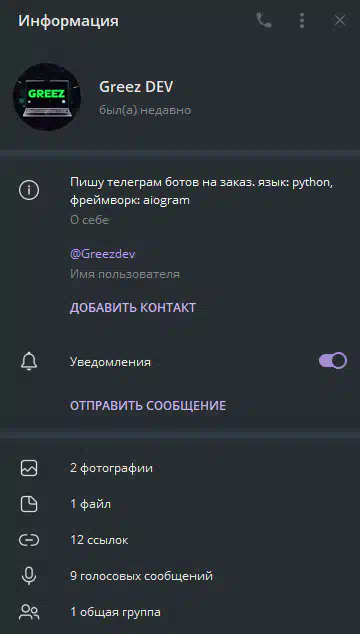Click ДОБАВИТЬ КОНТАКТ button

point(133,307)
